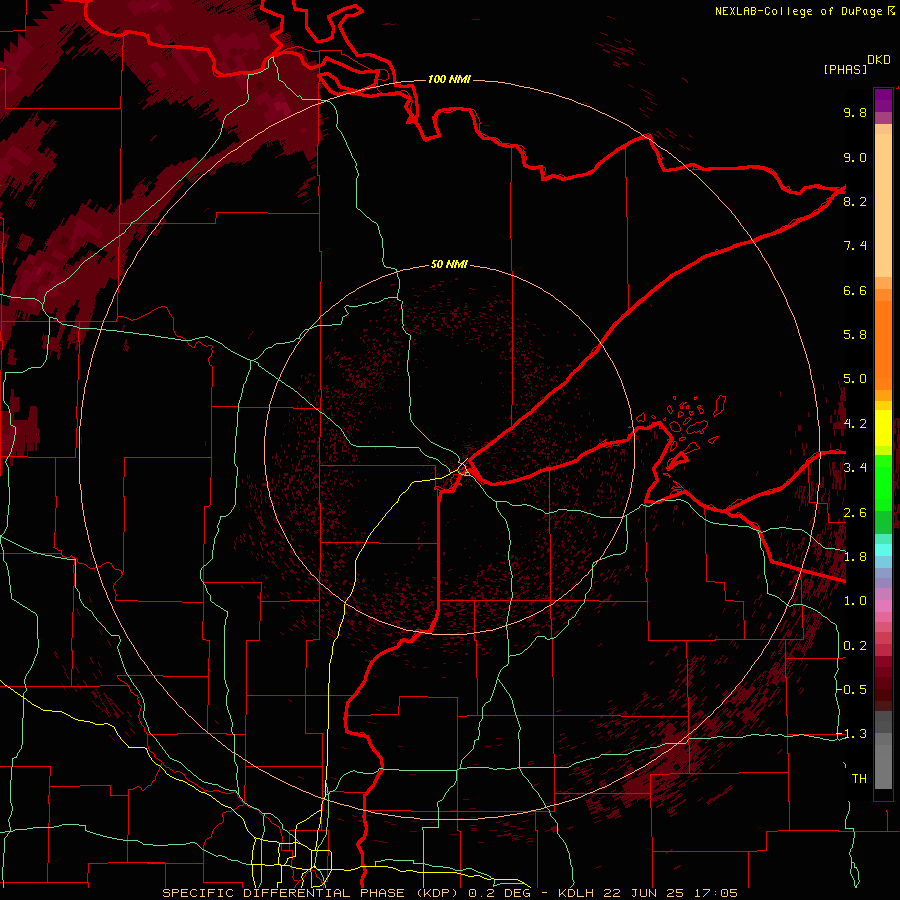
Task: Click the 7.4 legend value
Action: coord(855,246)
